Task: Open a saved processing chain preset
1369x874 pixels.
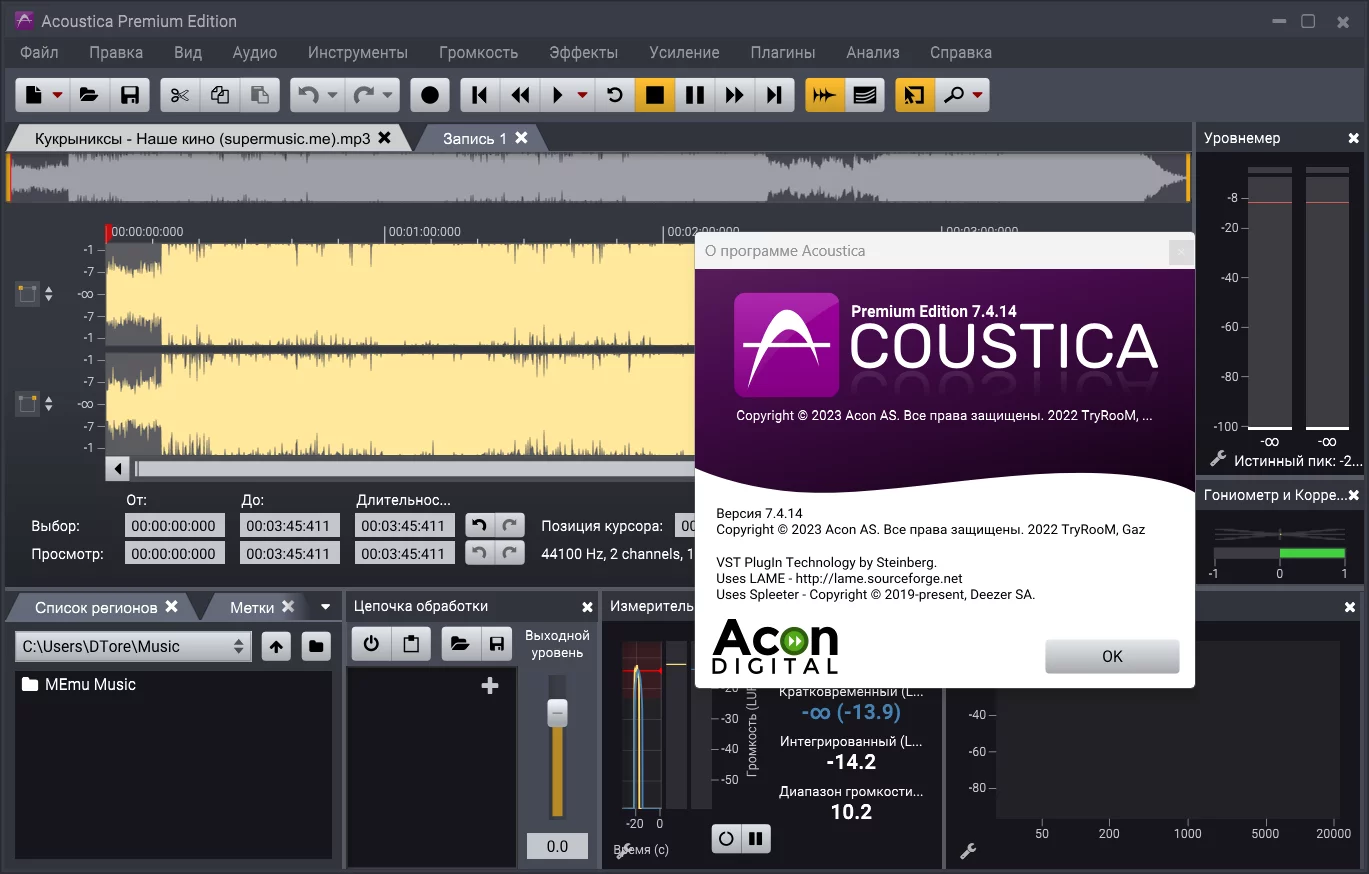Action: pos(460,644)
